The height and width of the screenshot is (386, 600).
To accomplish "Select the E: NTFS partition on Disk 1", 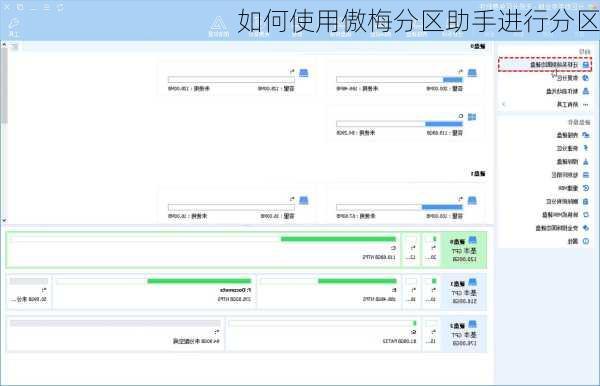I will (330, 292).
